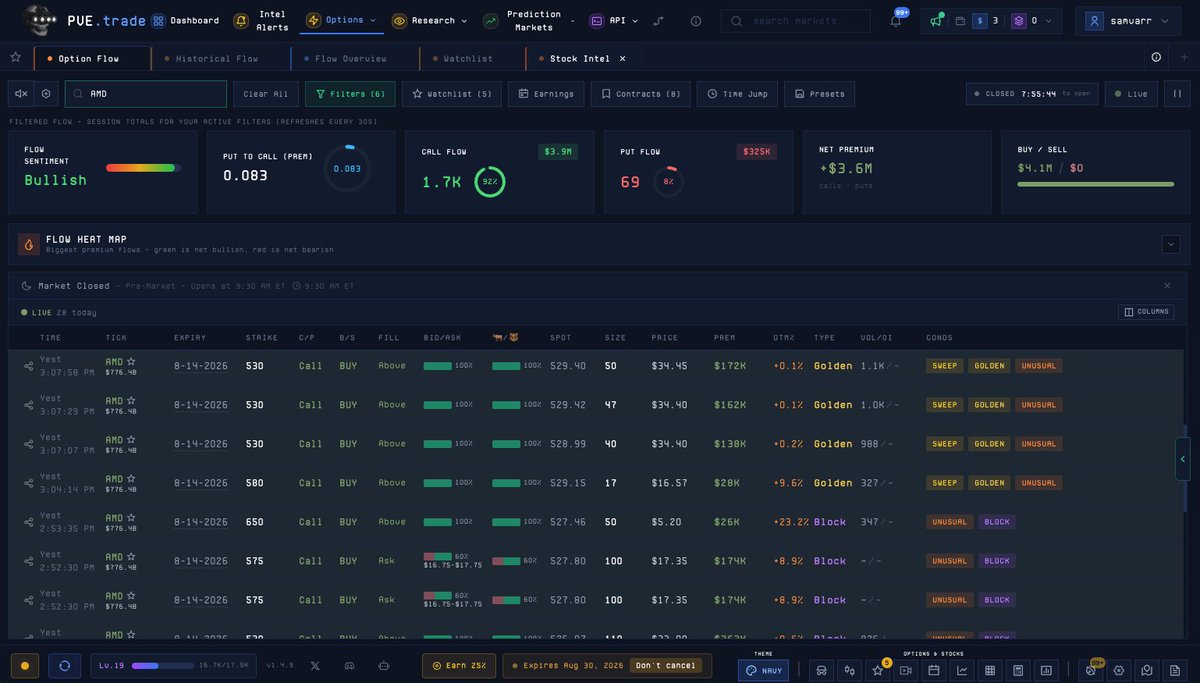1200x683 pixels.
Task: Click the info icon at tab bar end
Action: click(x=1156, y=58)
